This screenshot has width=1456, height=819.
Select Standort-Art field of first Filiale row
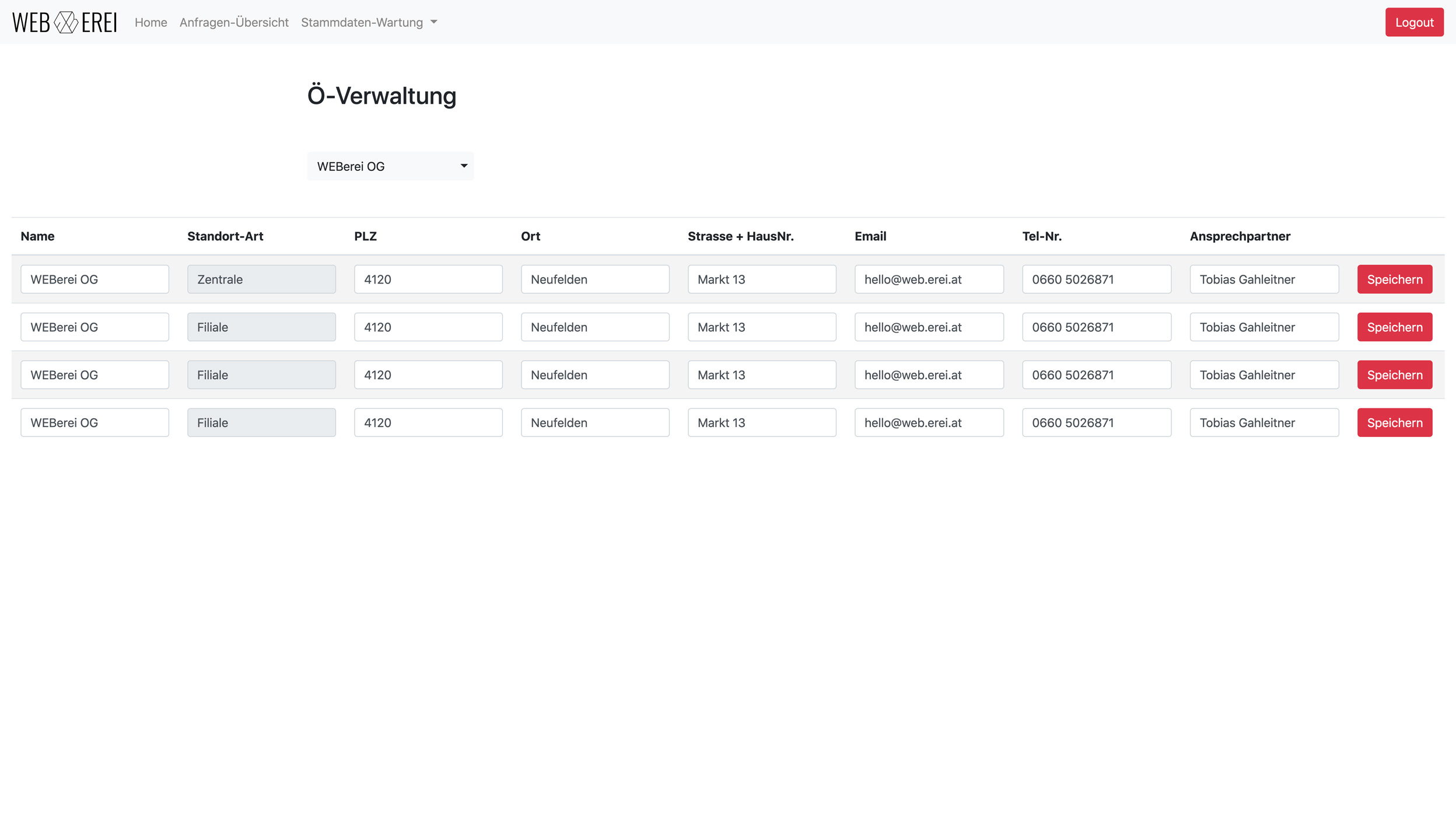[261, 327]
